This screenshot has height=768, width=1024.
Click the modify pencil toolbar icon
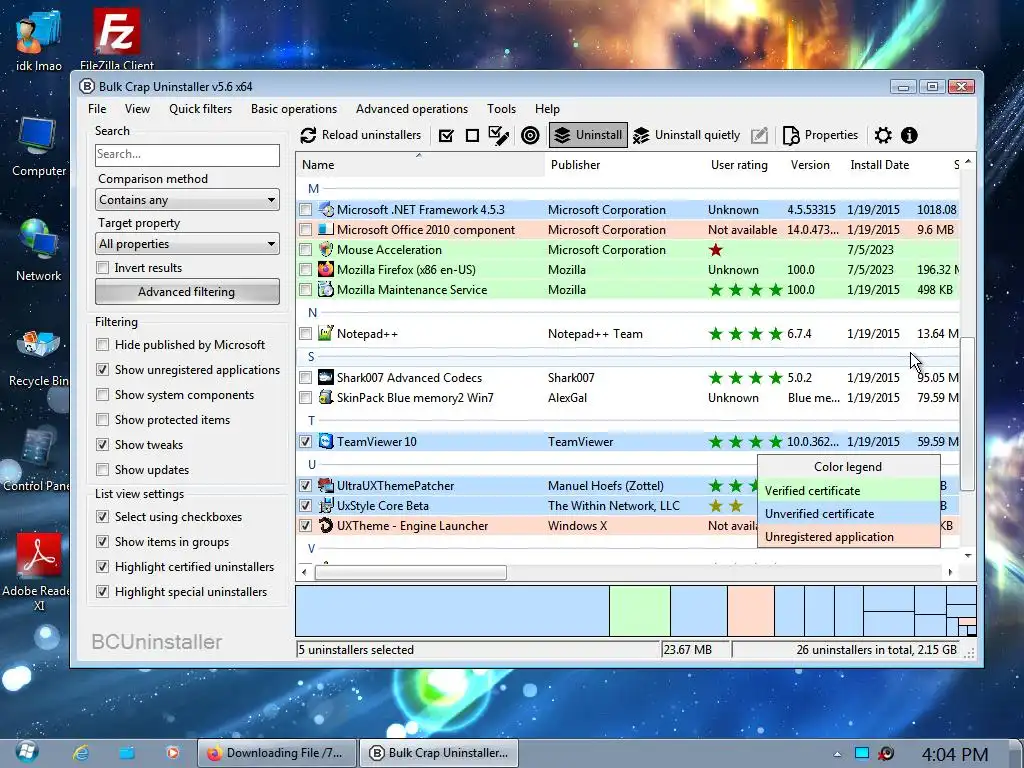coord(759,135)
